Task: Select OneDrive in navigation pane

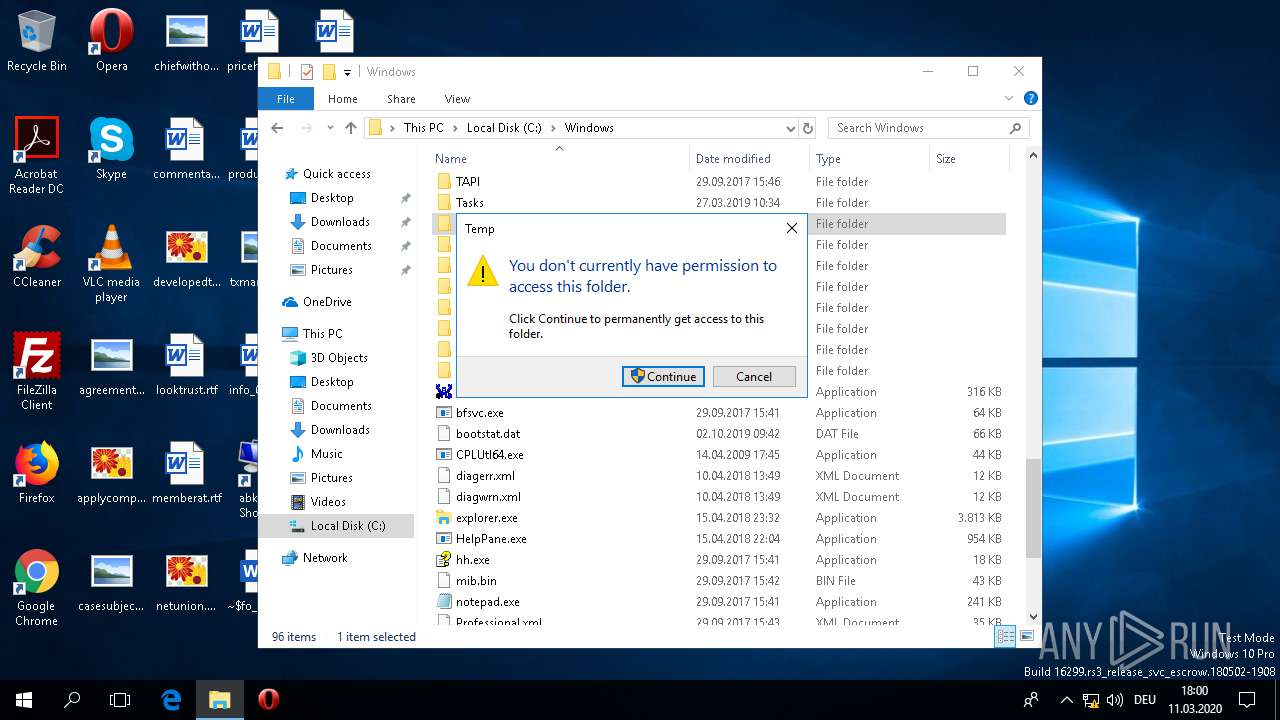Action: 327,302
